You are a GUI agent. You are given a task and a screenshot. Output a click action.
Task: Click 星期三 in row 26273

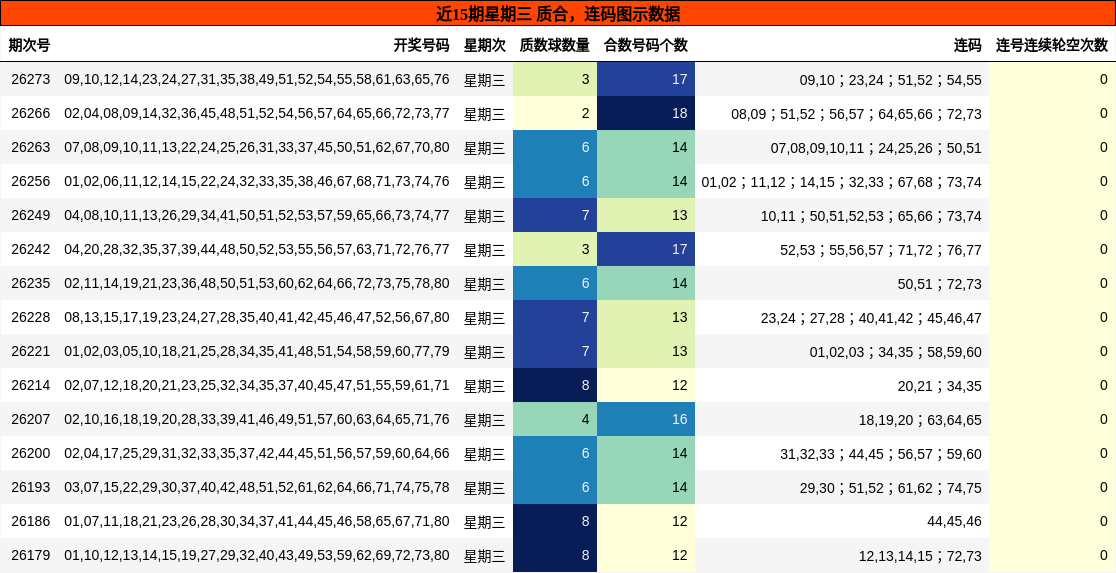[x=485, y=80]
